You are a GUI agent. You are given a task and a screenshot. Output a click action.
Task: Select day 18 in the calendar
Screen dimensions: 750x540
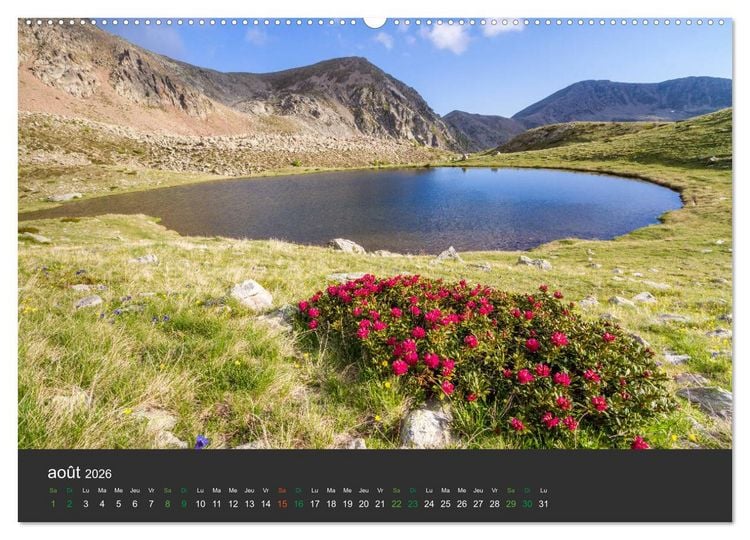coord(331,504)
